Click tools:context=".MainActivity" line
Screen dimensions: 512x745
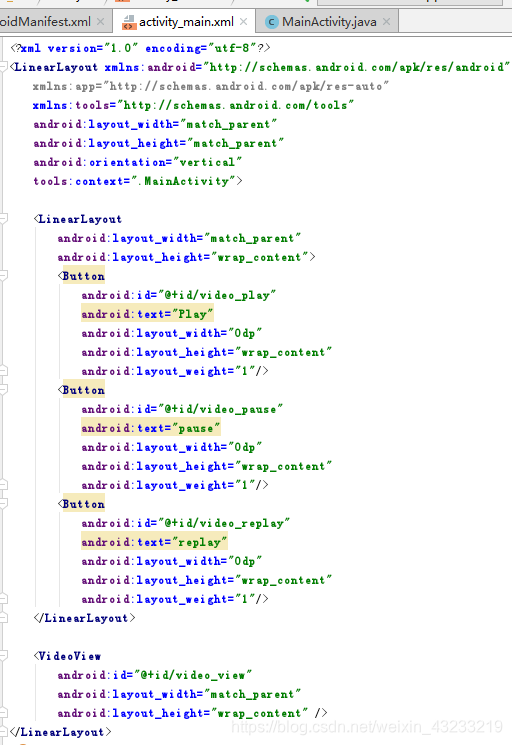138,181
